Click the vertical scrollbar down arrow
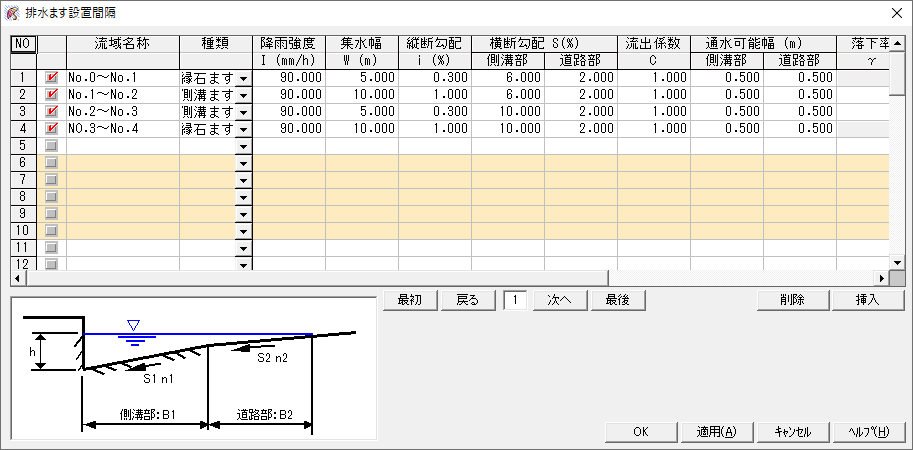This screenshot has height=450, width=913. [x=896, y=263]
